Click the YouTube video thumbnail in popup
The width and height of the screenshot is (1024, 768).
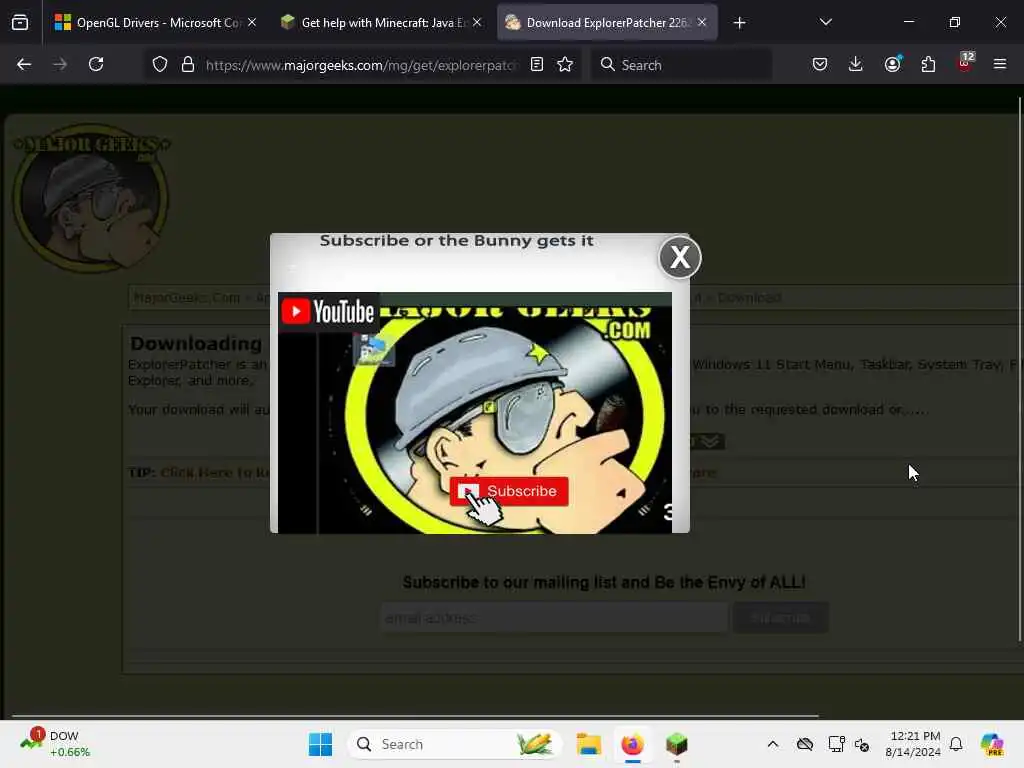coord(475,413)
